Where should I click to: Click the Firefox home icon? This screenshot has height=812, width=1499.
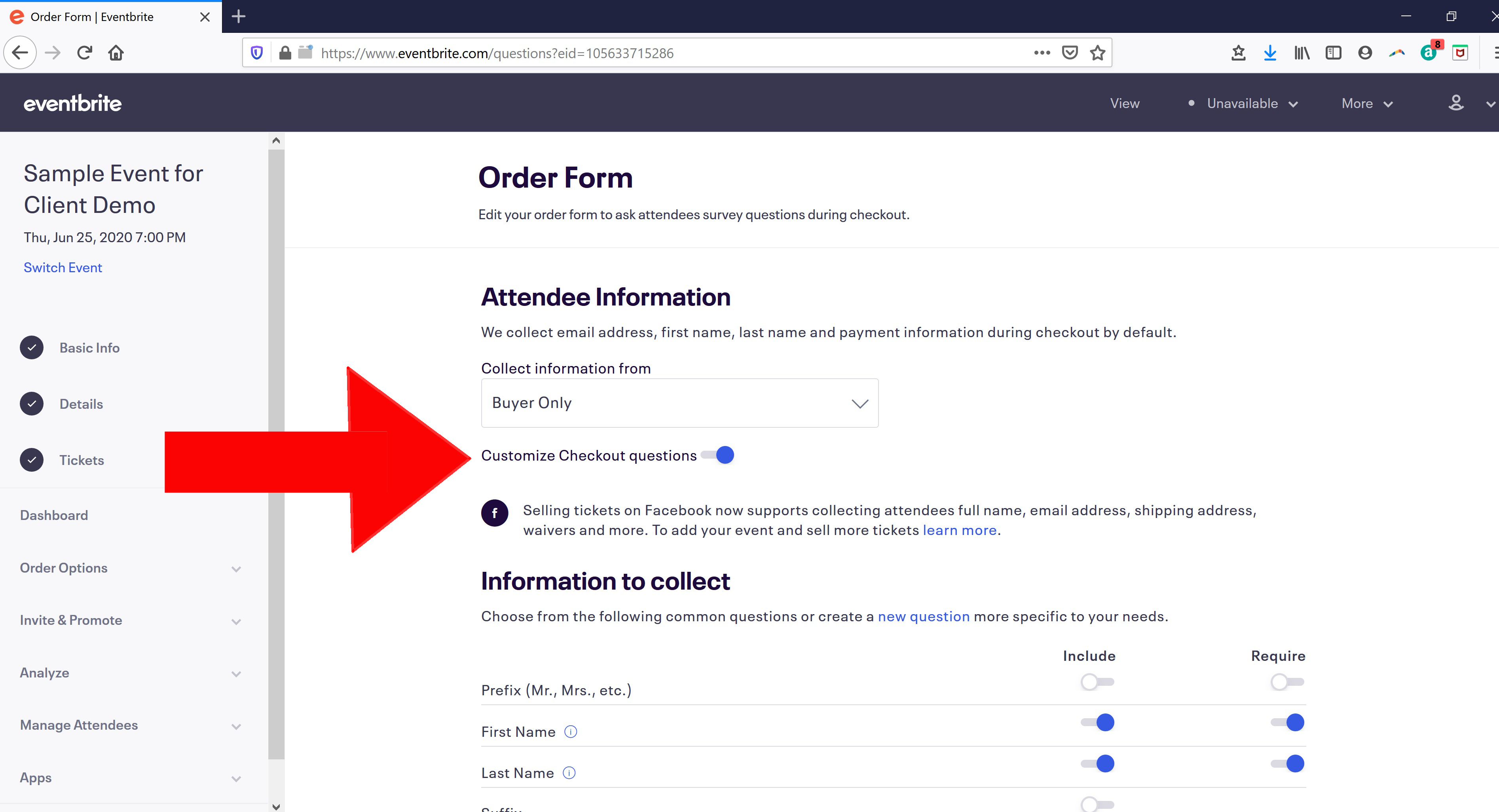[x=116, y=53]
